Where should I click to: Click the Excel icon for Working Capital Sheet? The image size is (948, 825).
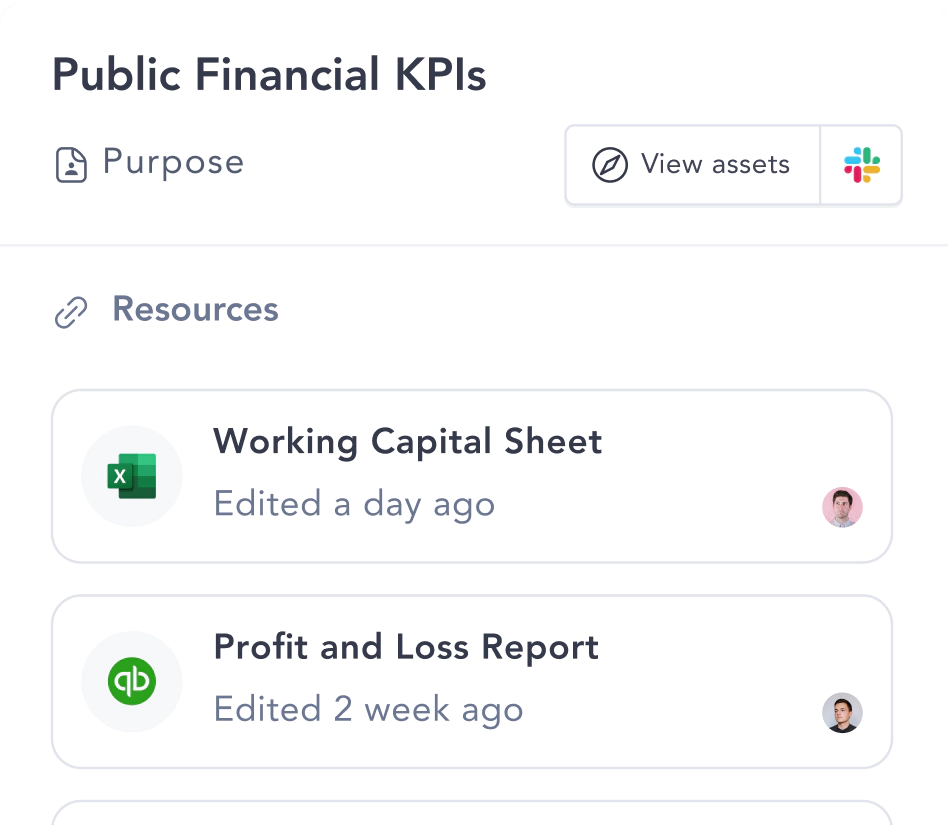[x=132, y=476]
